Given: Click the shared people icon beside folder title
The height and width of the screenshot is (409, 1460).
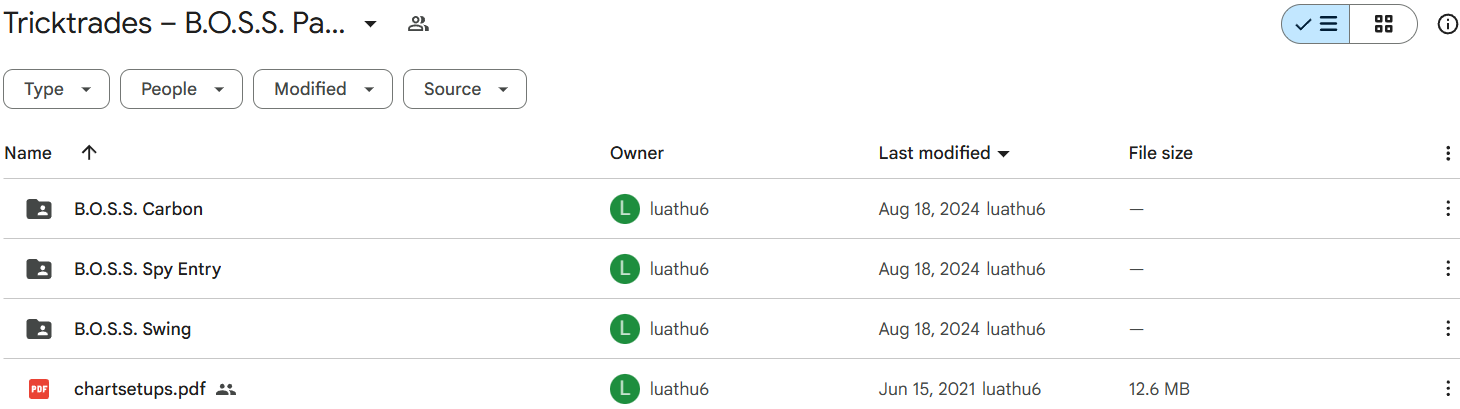Looking at the screenshot, I should (x=418, y=25).
